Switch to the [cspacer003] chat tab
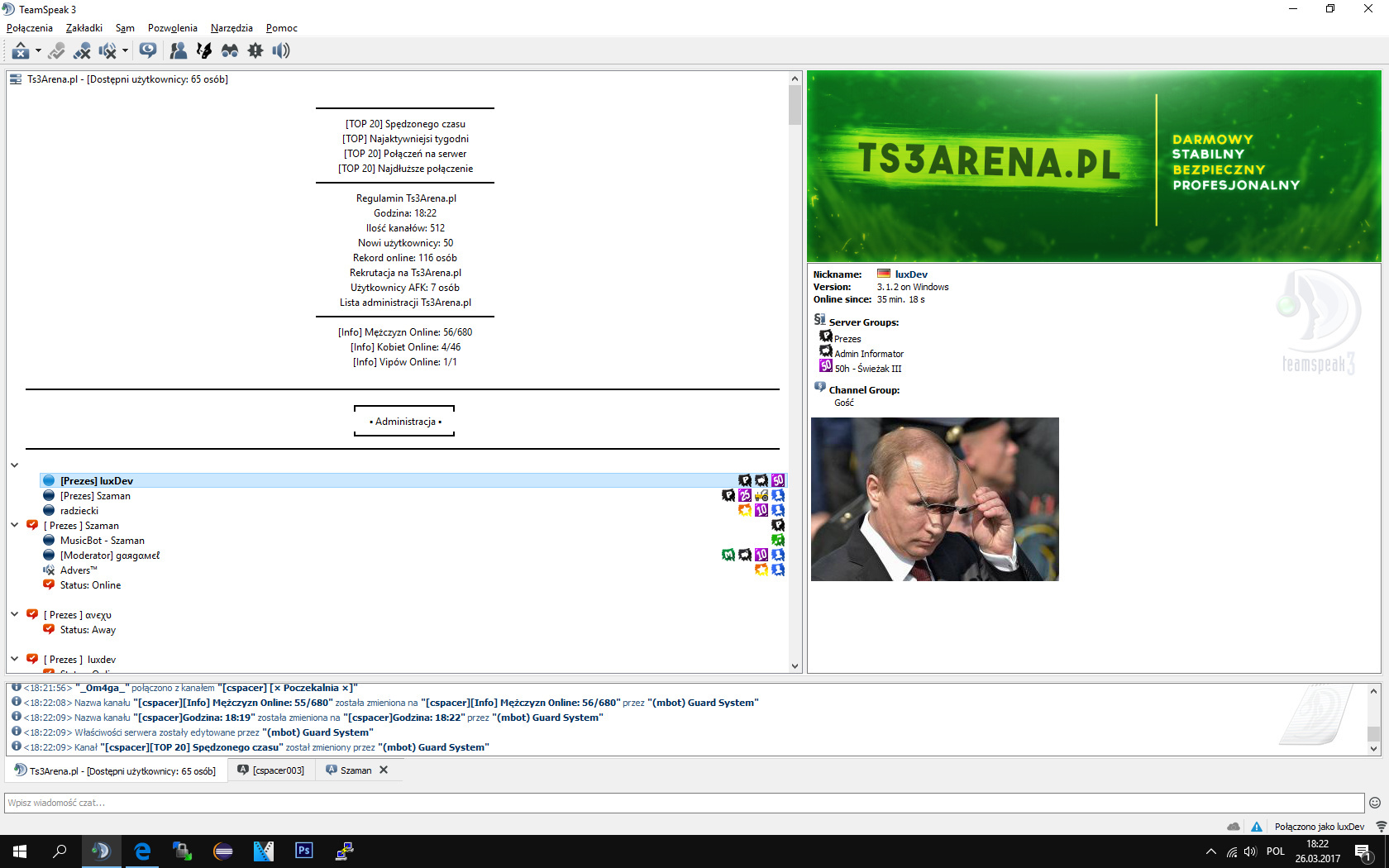Viewport: 1389px width, 868px height. click(x=271, y=770)
